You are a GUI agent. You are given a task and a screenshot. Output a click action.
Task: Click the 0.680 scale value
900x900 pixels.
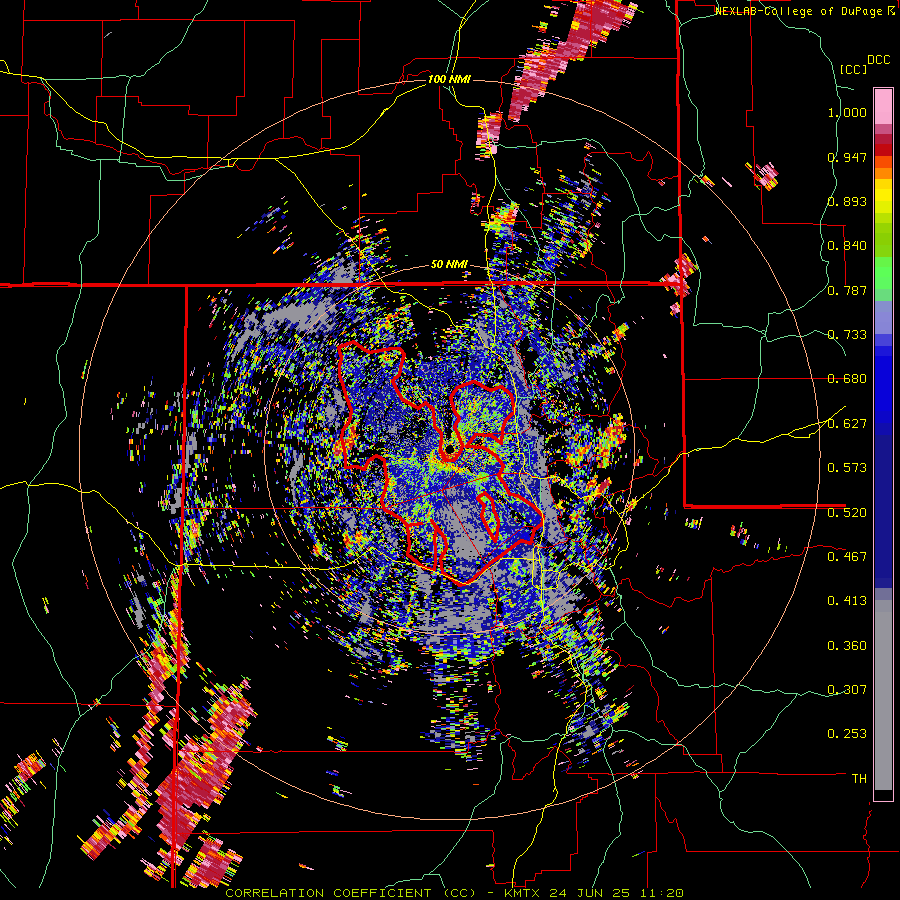pyautogui.click(x=847, y=379)
